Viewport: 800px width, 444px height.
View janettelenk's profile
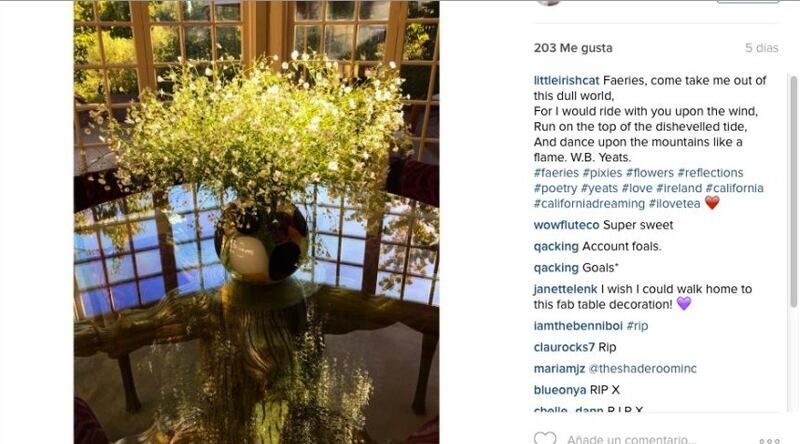(565, 289)
